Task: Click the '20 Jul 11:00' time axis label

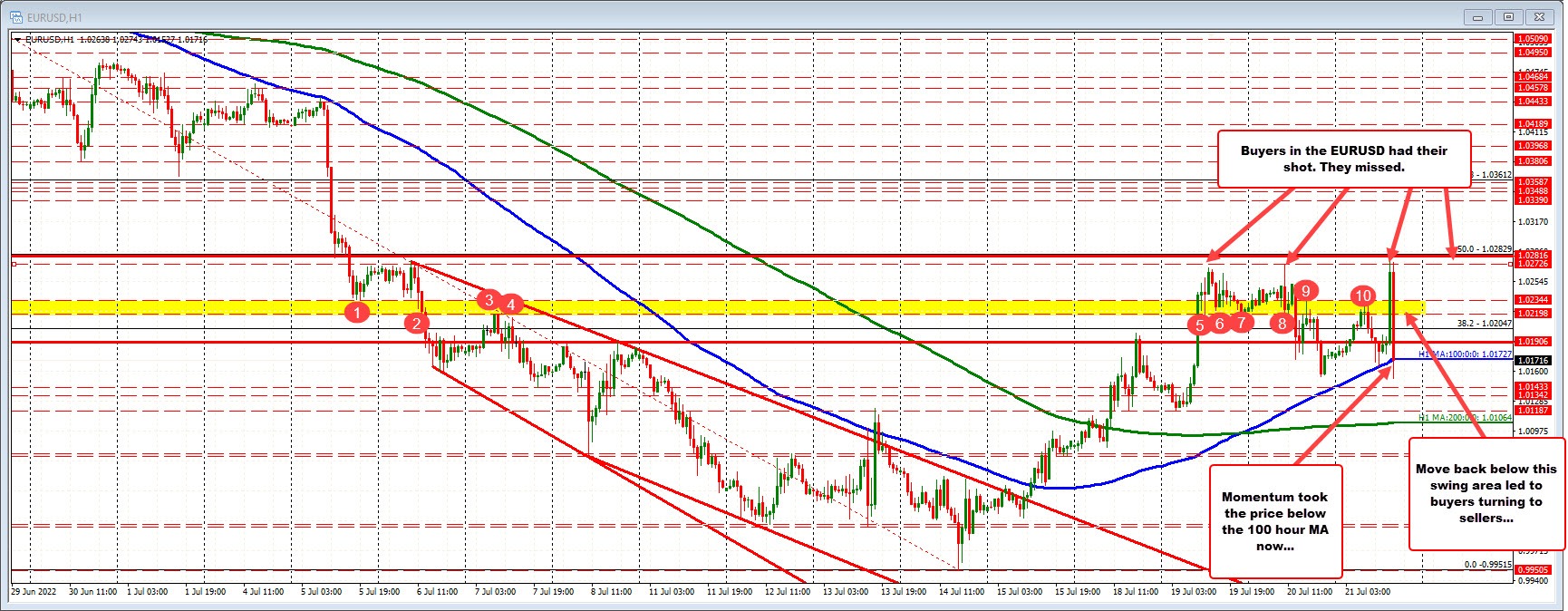Action: point(1309,591)
